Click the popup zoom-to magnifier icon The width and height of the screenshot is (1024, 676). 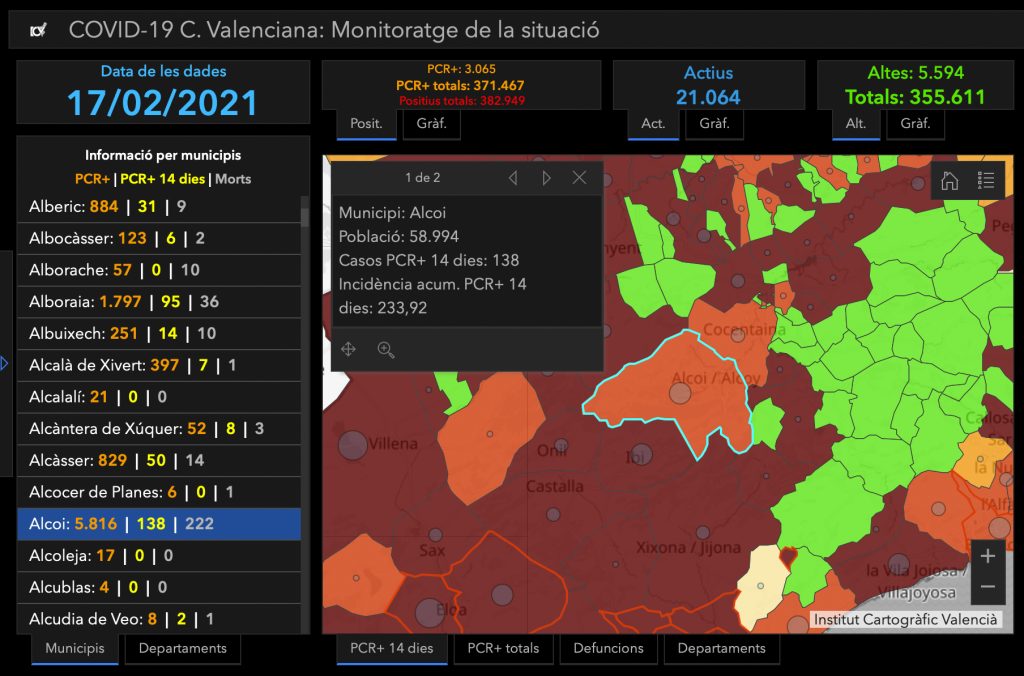386,349
